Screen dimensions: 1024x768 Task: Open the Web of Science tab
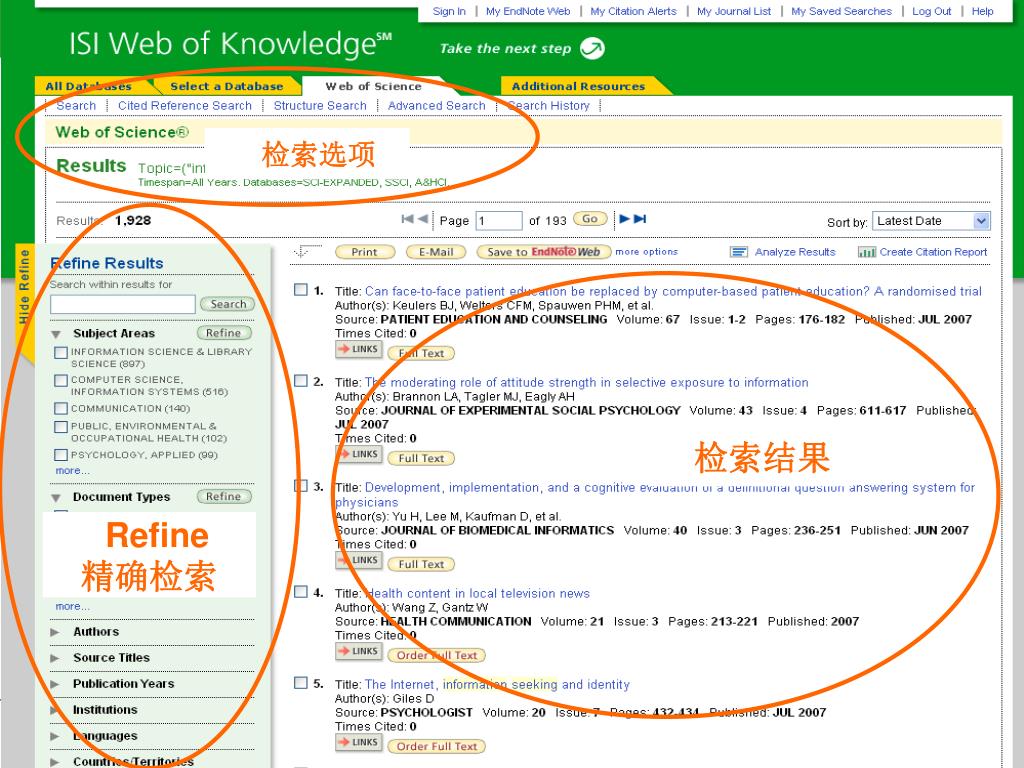(x=374, y=86)
